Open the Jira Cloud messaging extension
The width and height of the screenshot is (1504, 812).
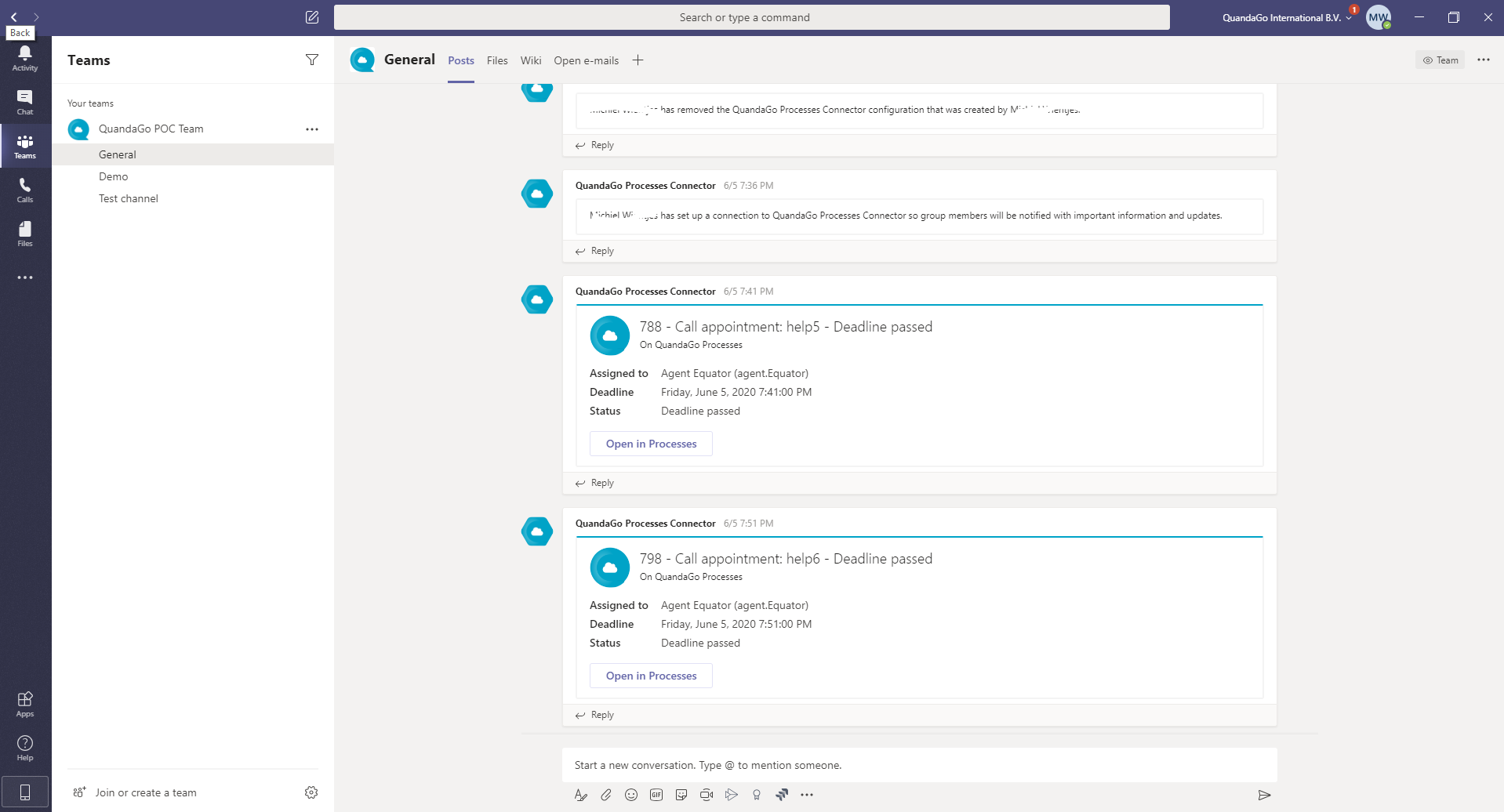pos(782,795)
